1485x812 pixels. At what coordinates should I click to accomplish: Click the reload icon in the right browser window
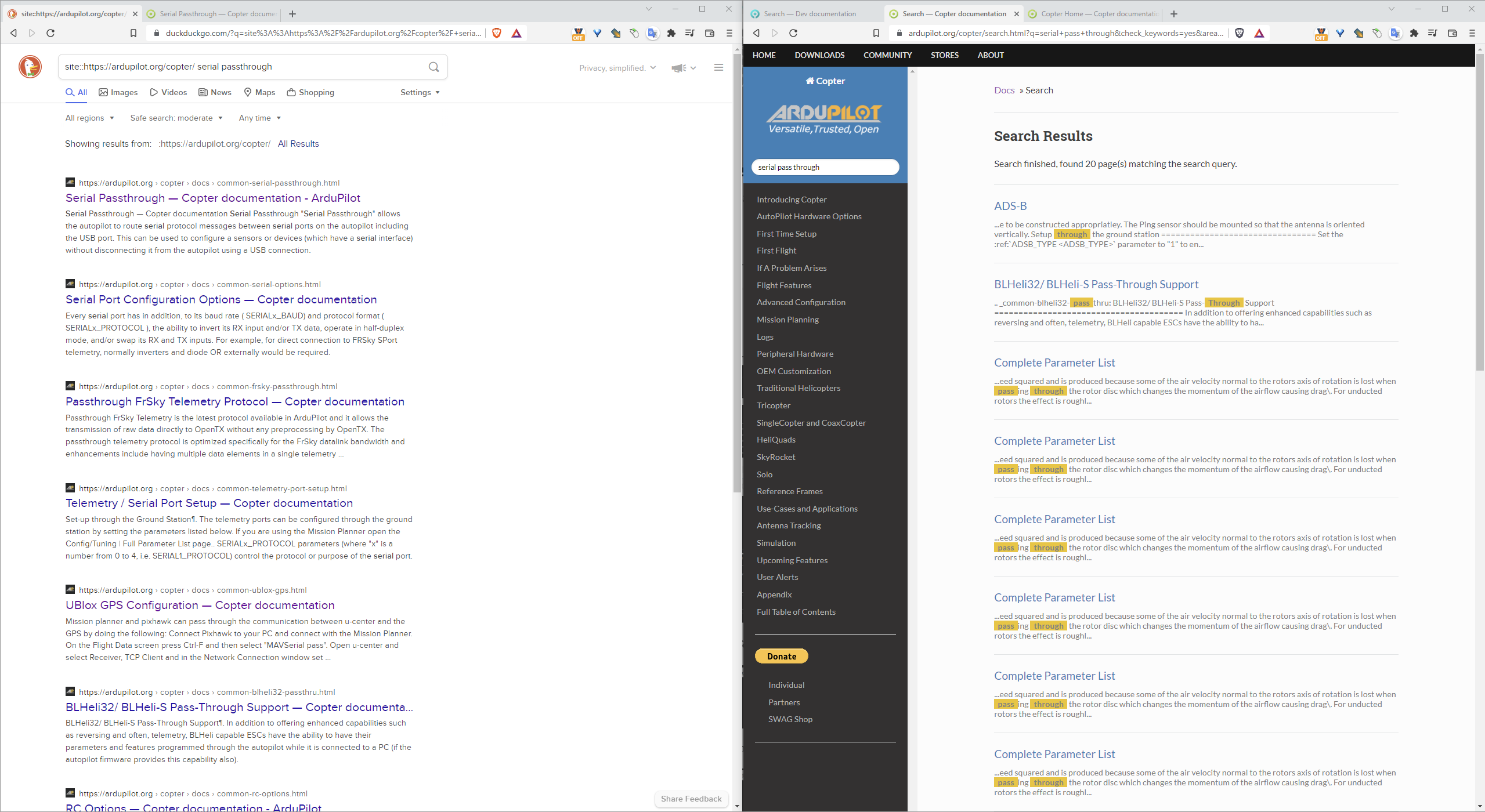(793, 33)
